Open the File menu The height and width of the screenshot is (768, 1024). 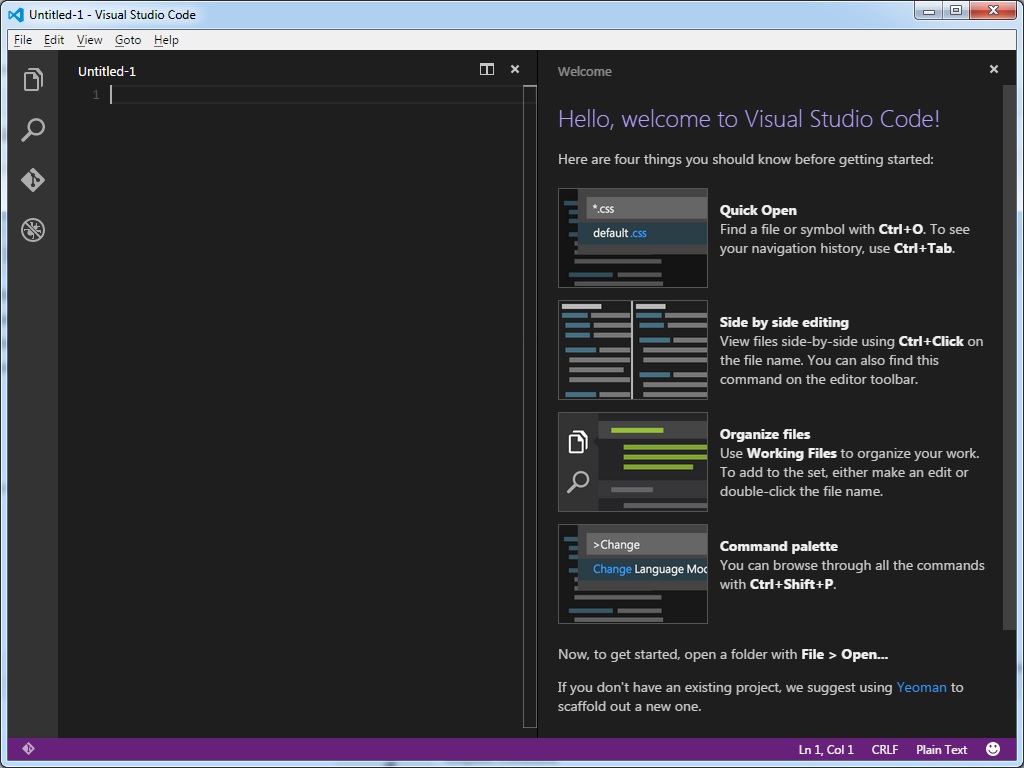[x=22, y=40]
